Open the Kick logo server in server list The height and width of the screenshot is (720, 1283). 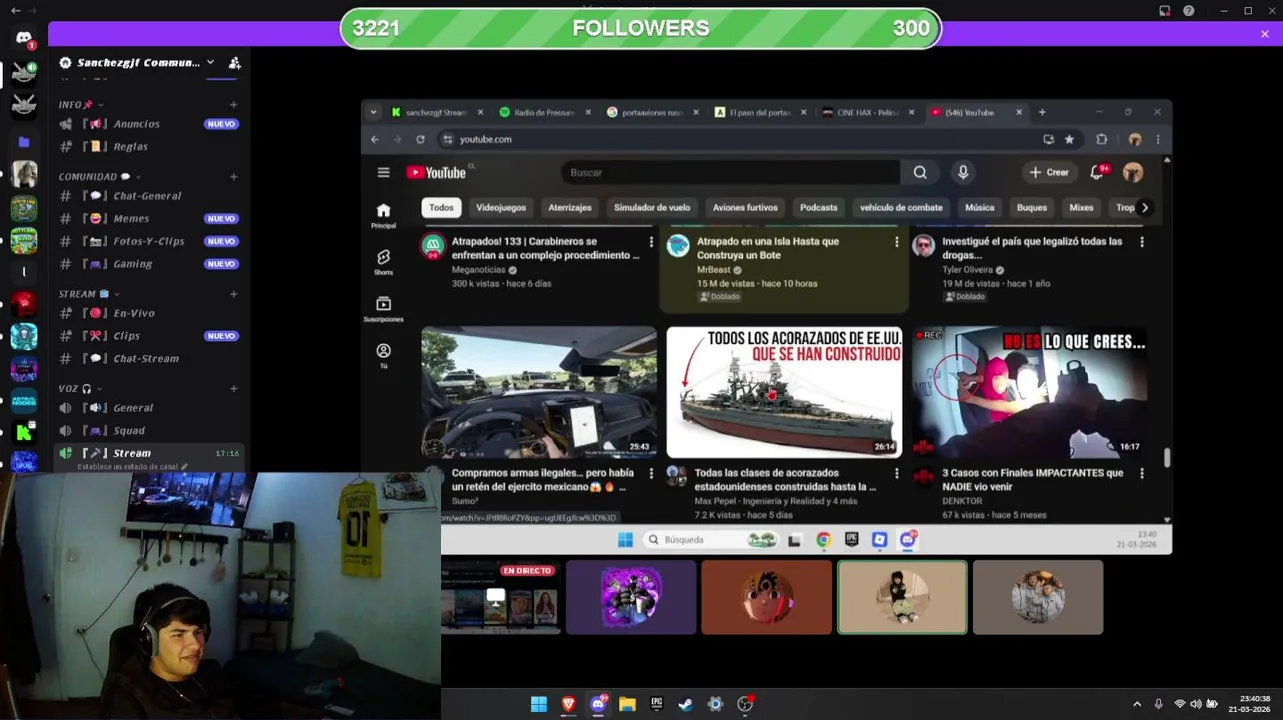coord(24,432)
